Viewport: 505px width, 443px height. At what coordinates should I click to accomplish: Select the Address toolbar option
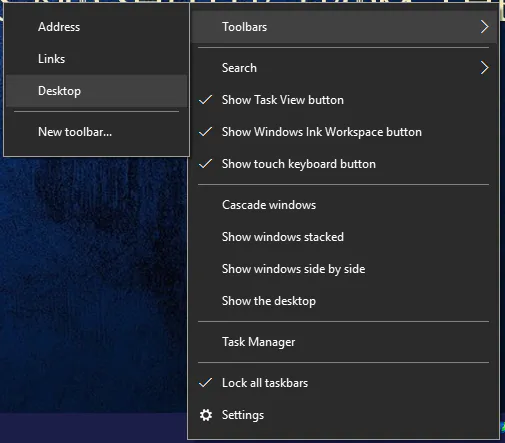click(97, 27)
